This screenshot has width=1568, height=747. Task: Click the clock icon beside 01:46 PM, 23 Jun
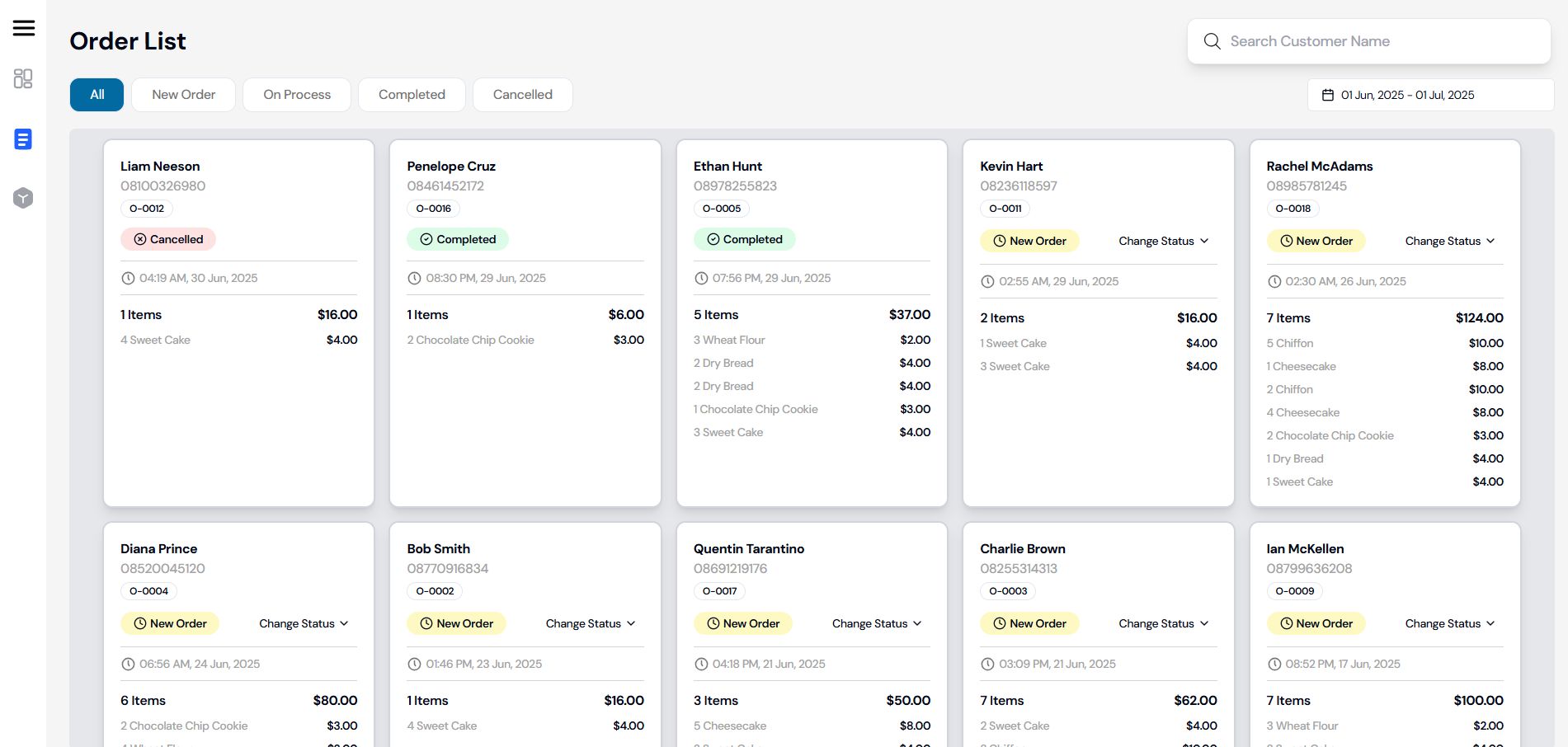(x=414, y=664)
